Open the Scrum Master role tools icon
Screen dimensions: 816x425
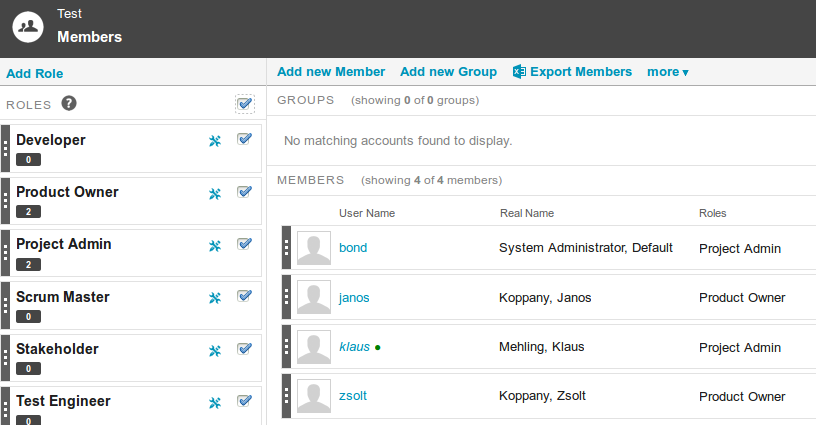(215, 298)
